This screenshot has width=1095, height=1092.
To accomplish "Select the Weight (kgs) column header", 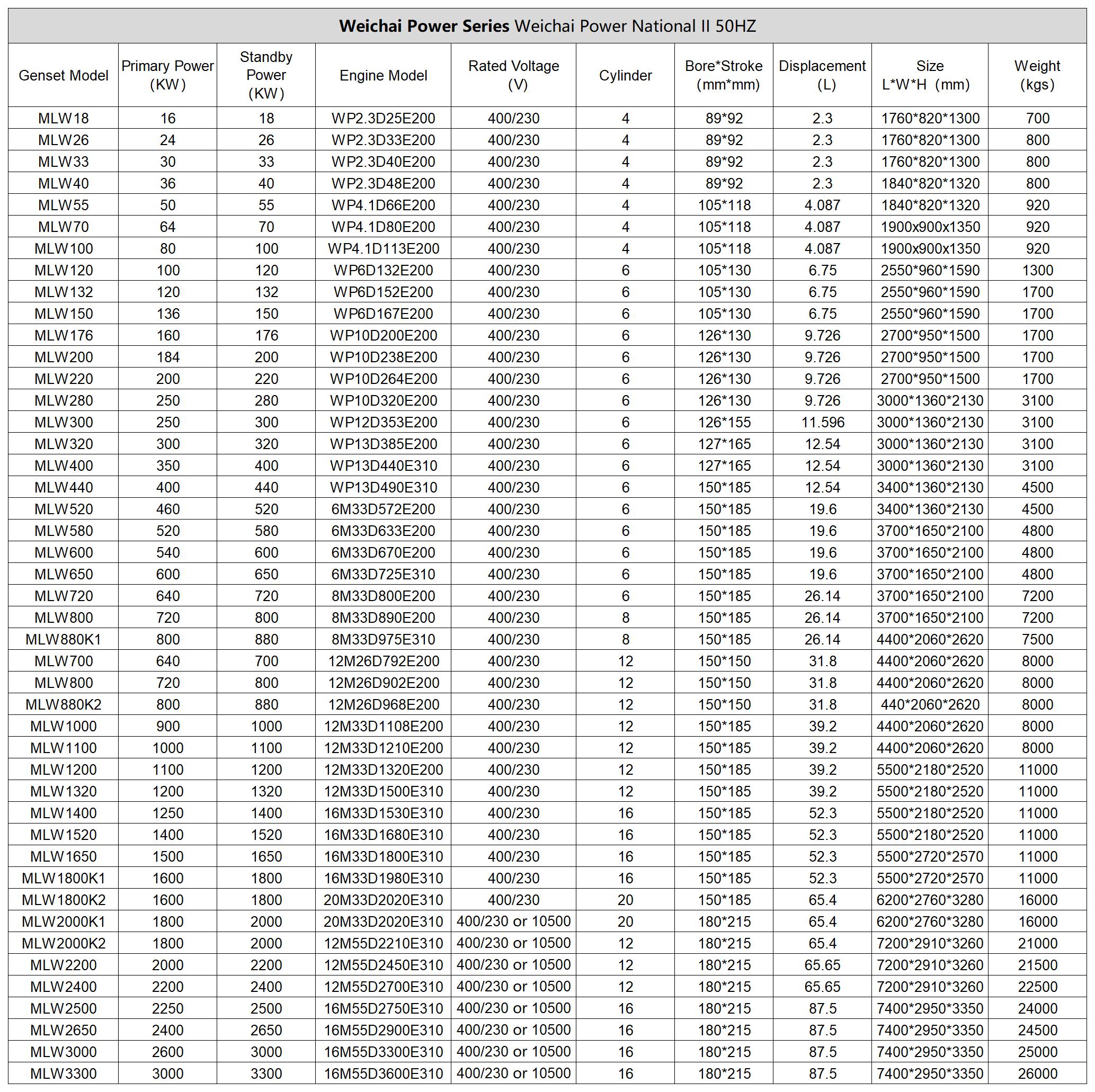I will tap(1038, 75).
